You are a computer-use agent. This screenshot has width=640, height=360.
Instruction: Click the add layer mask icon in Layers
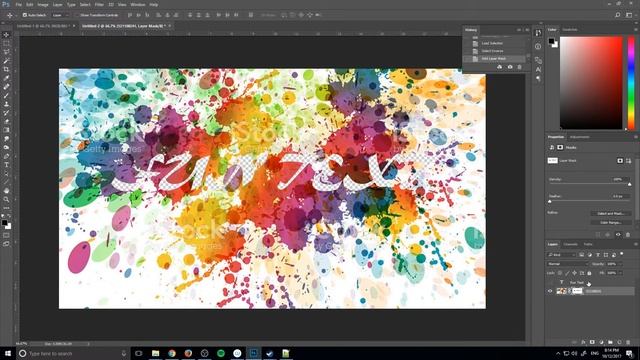pos(592,342)
